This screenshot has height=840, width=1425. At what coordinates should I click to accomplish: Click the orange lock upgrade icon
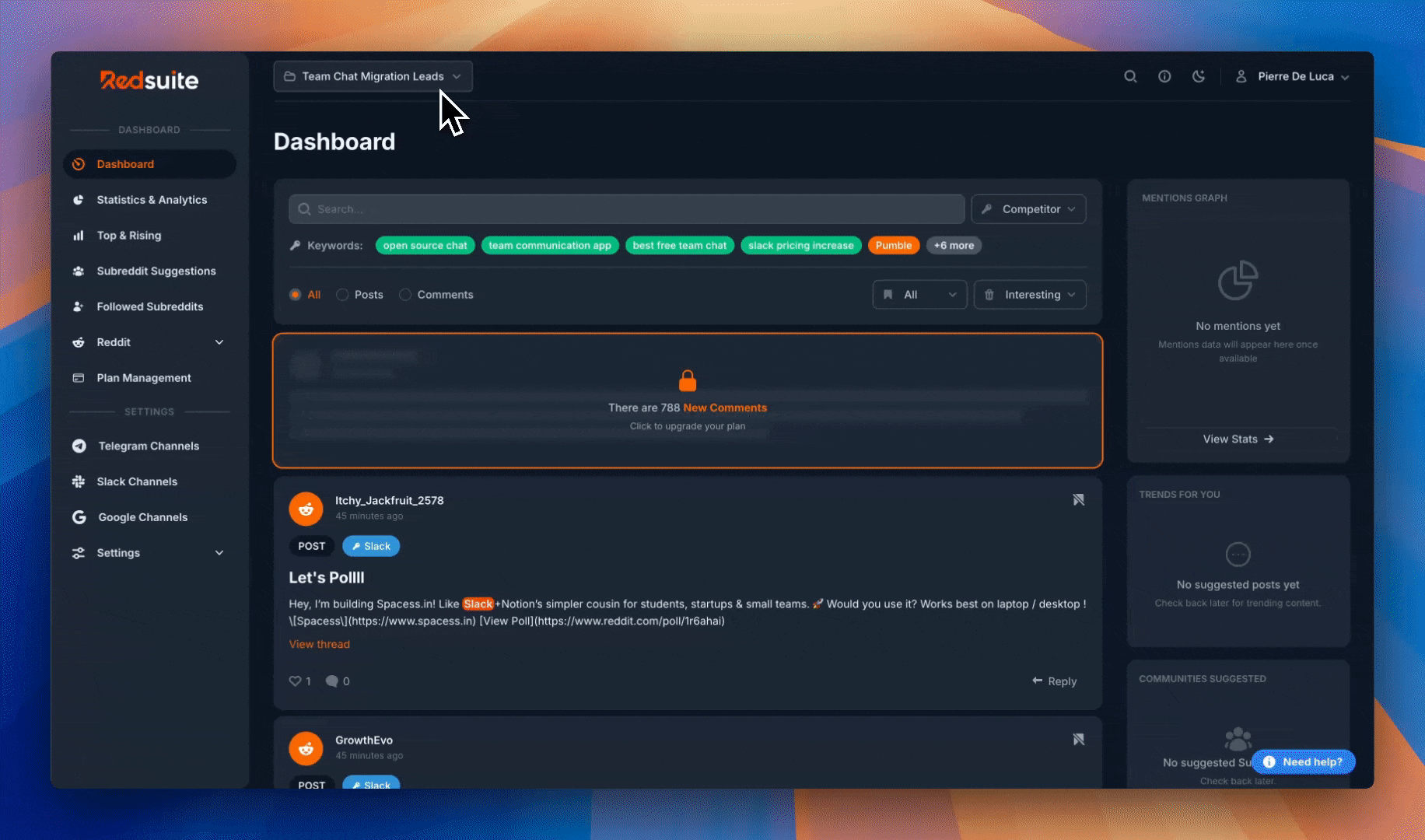coord(688,380)
